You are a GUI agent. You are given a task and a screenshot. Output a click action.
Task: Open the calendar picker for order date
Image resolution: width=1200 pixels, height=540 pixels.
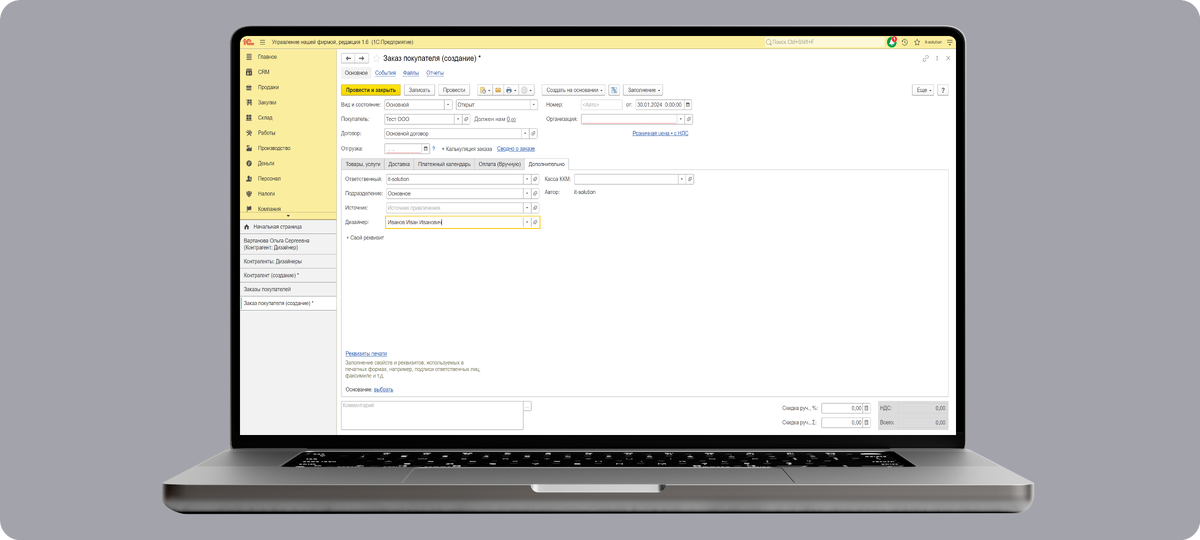[x=688, y=104]
